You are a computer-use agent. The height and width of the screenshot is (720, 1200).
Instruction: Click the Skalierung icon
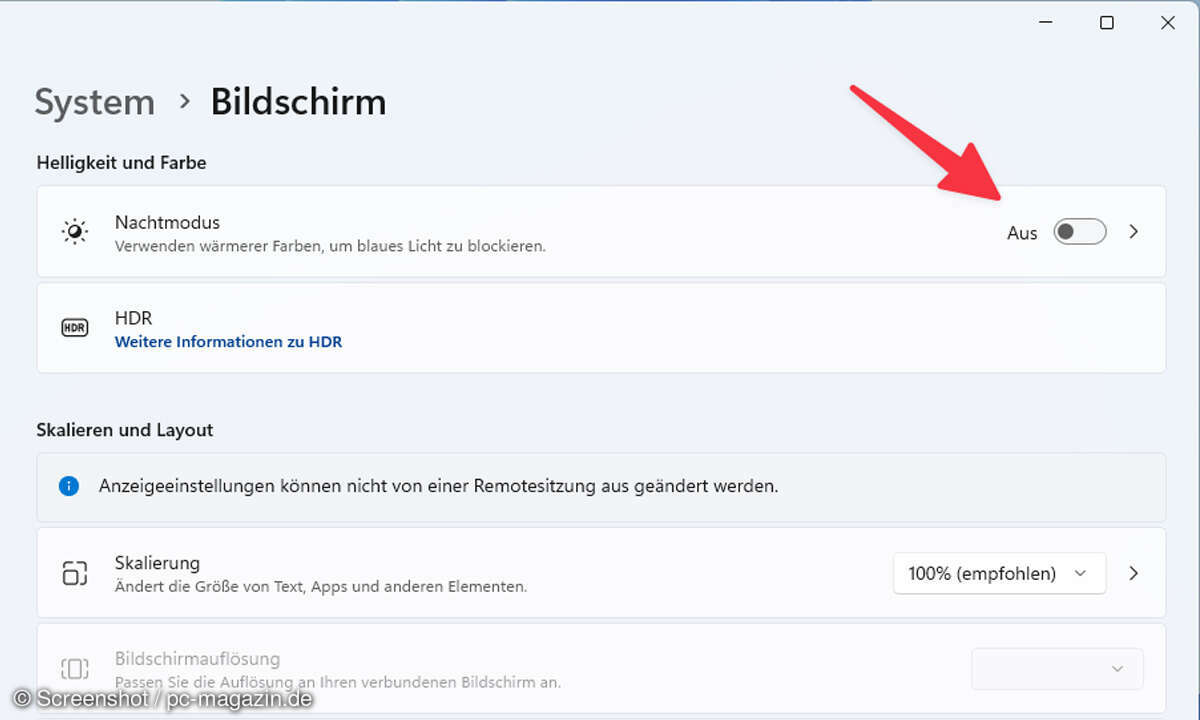tap(75, 573)
